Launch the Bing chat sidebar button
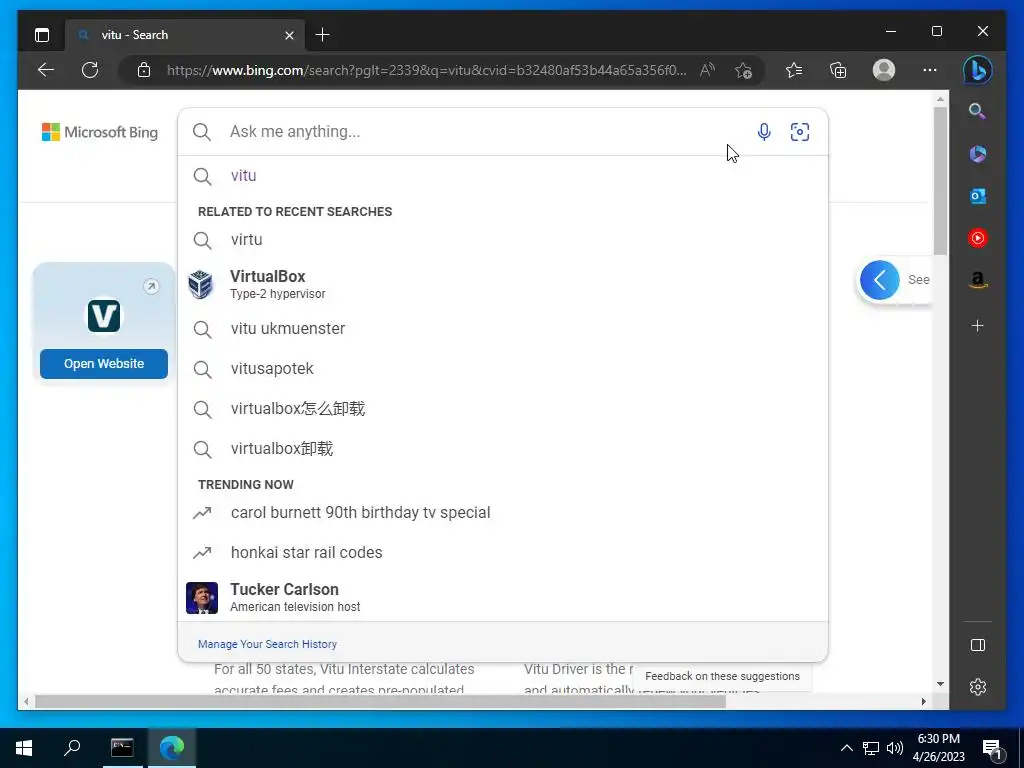Viewport: 1024px width, 768px height. (978, 70)
